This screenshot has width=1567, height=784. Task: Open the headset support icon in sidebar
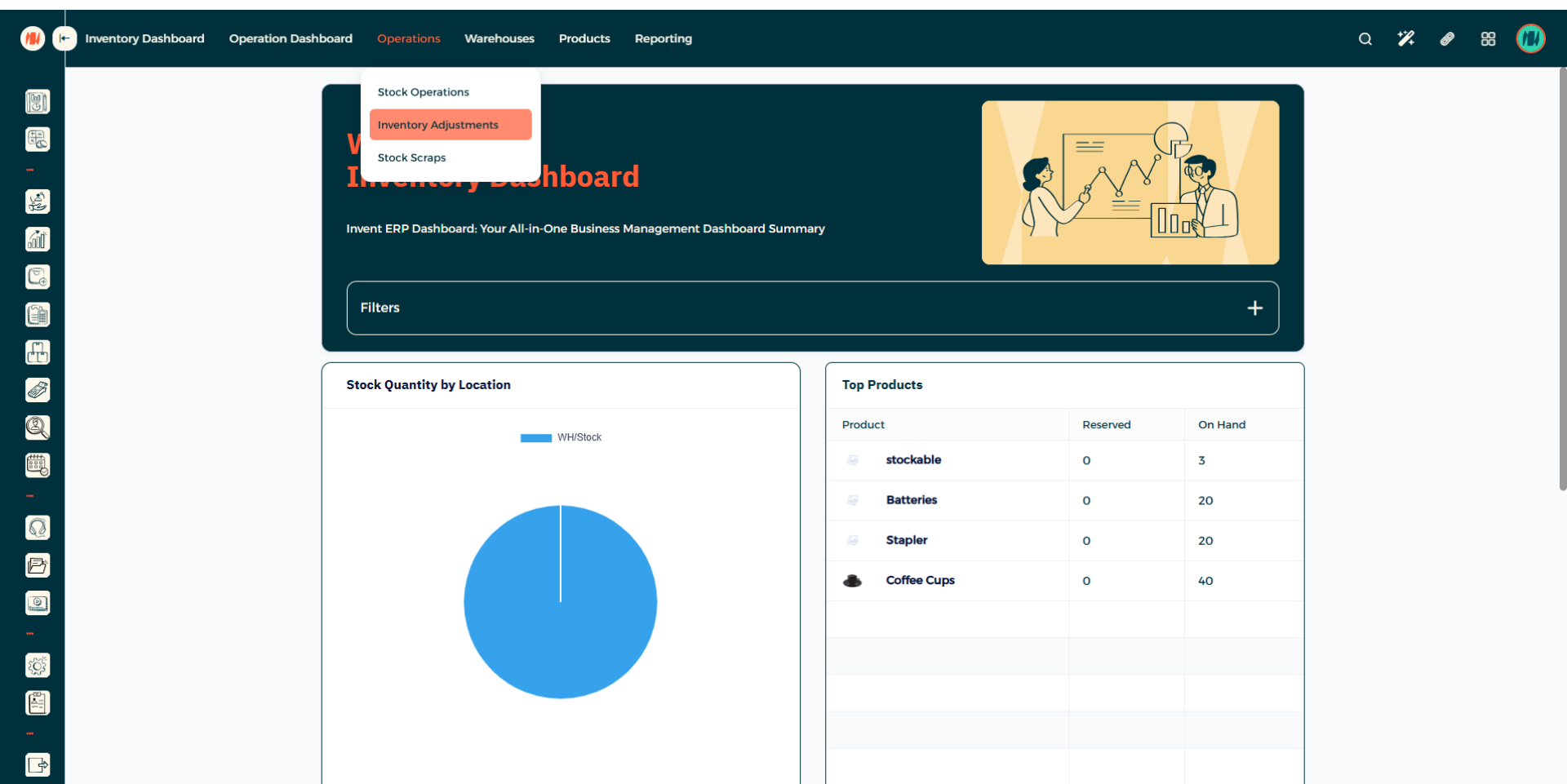click(x=38, y=528)
